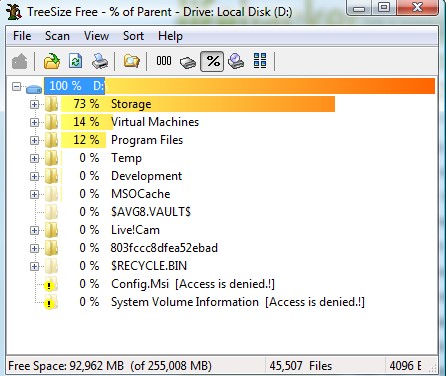Expand the Live!Cam folder
446x376 pixels.
(x=34, y=230)
